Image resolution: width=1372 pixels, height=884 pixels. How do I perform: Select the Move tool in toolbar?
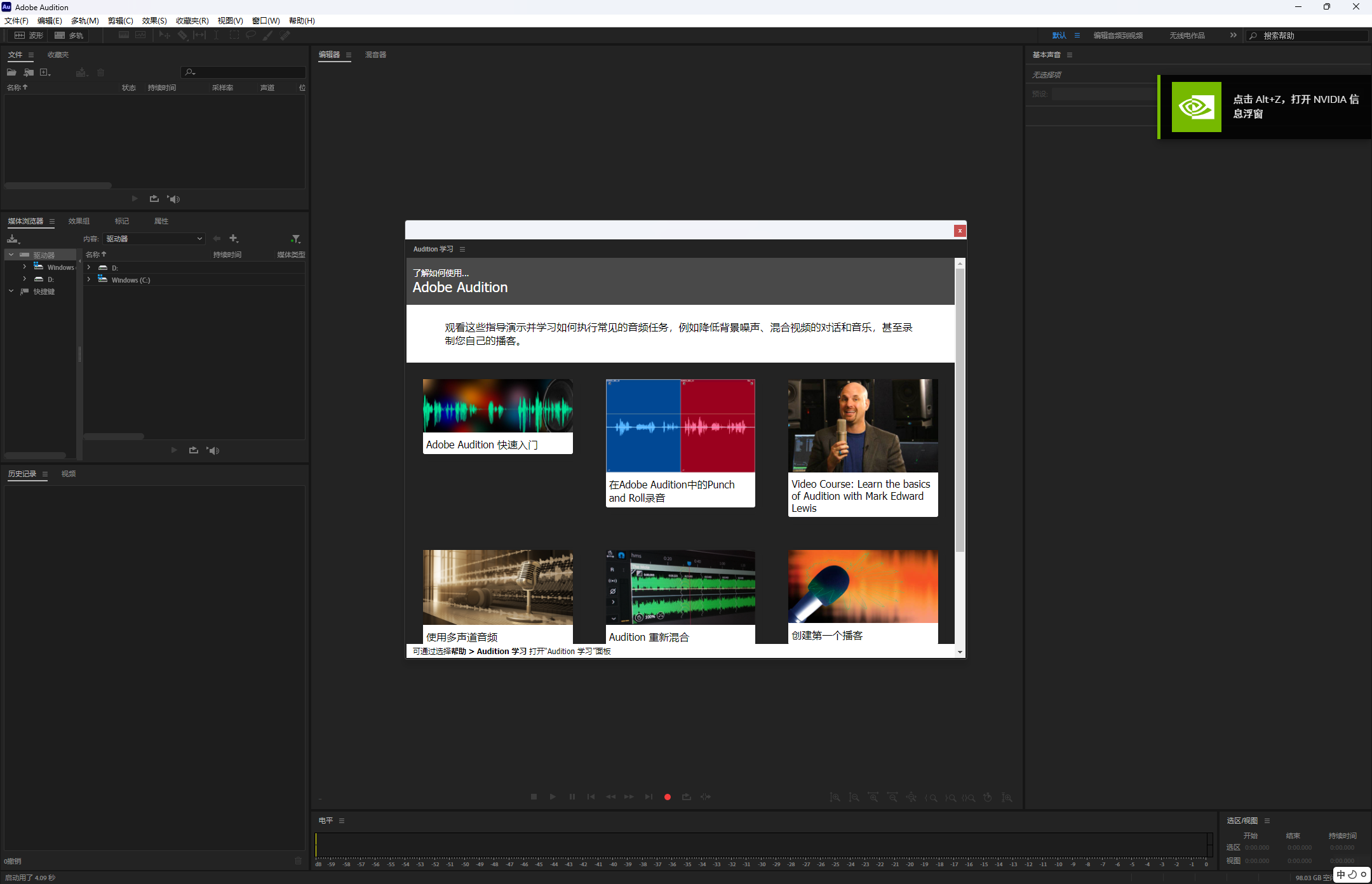(165, 36)
